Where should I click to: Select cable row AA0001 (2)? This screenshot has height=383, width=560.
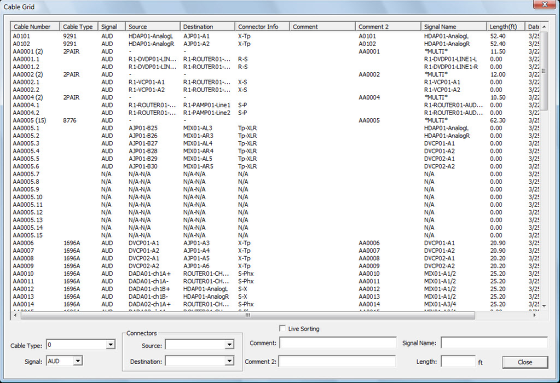pos(274,51)
